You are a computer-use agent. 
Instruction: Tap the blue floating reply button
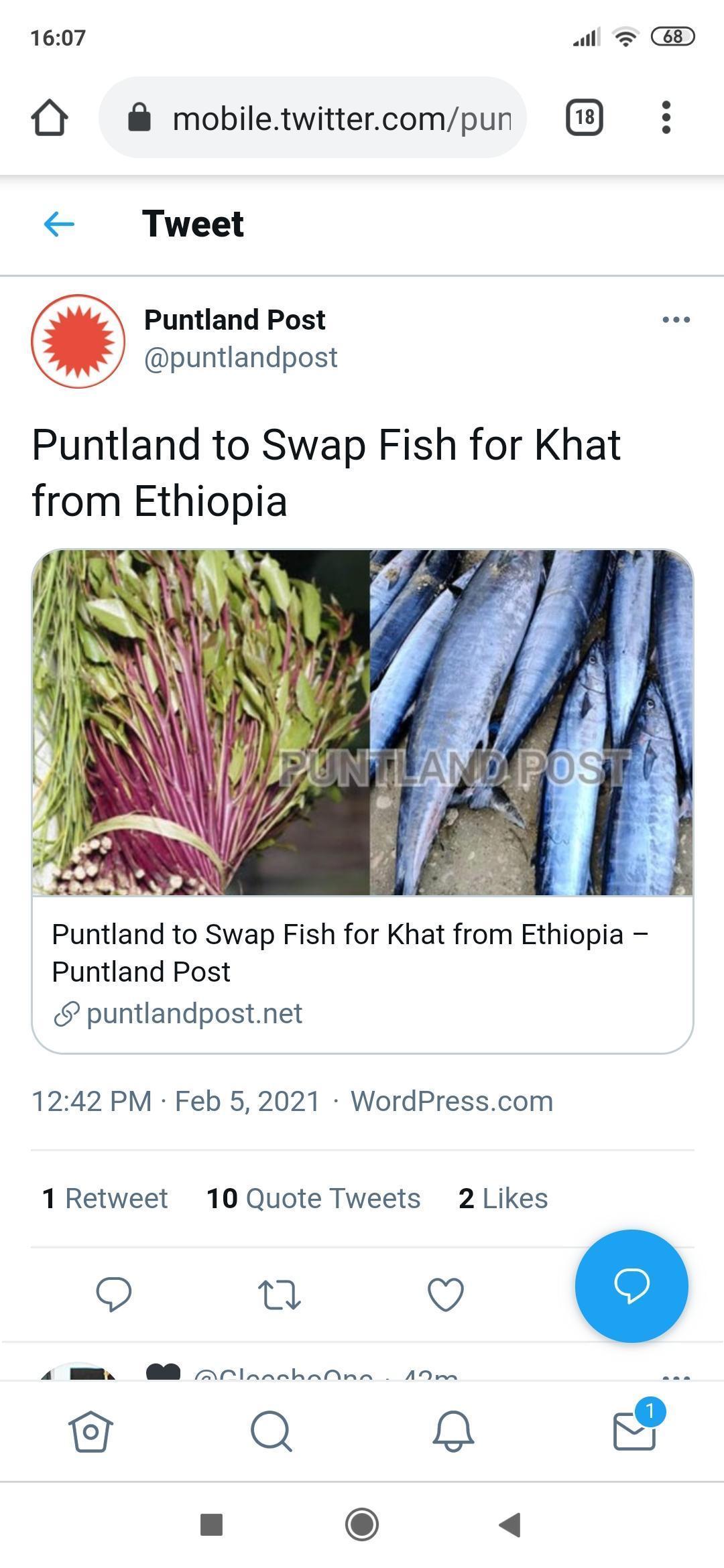(631, 1285)
